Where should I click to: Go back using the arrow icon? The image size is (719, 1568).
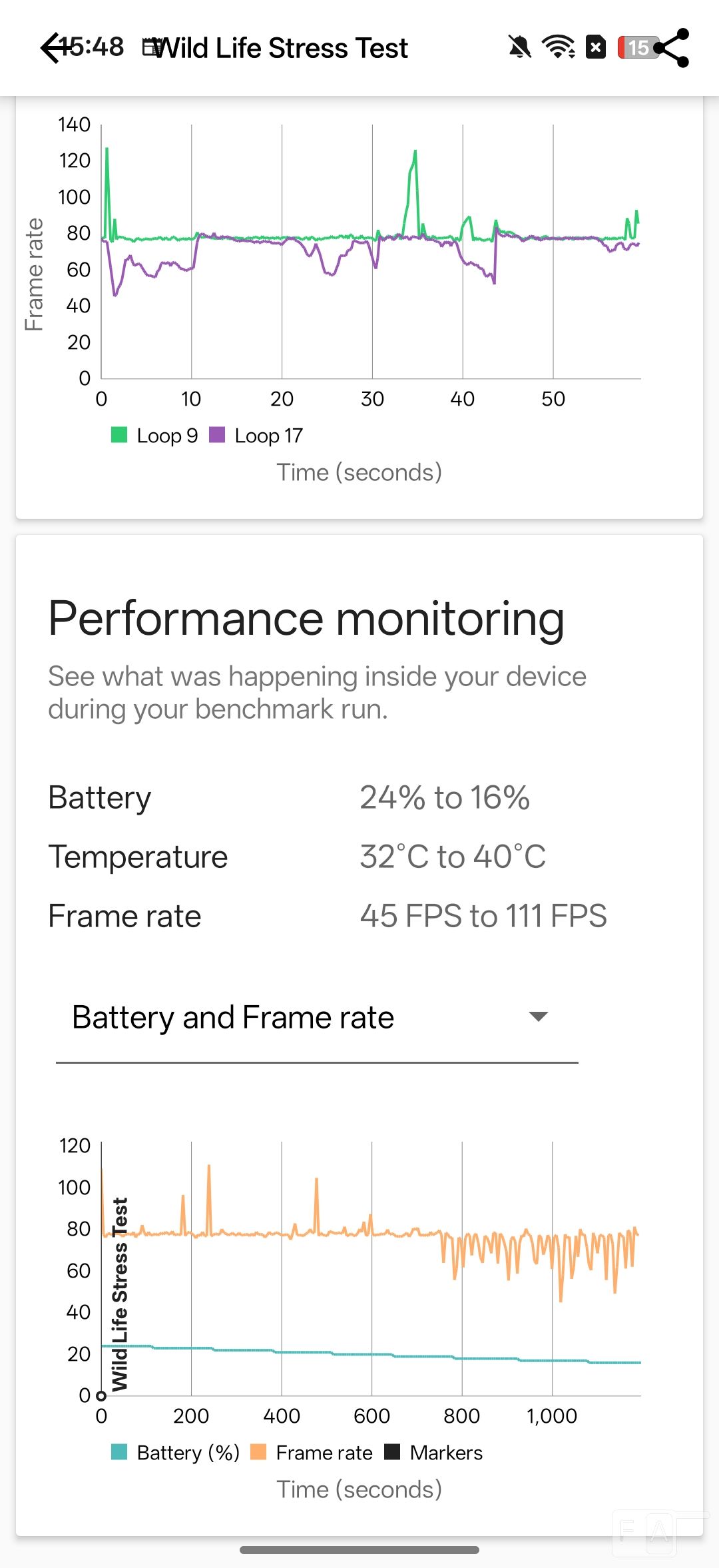pyautogui.click(x=53, y=48)
